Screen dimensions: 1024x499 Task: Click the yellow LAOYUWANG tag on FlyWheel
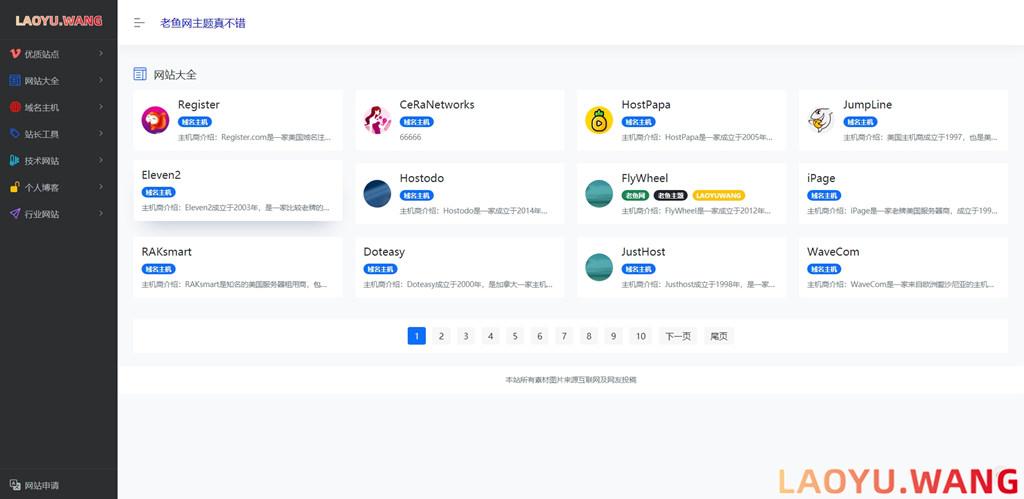click(x=718, y=195)
